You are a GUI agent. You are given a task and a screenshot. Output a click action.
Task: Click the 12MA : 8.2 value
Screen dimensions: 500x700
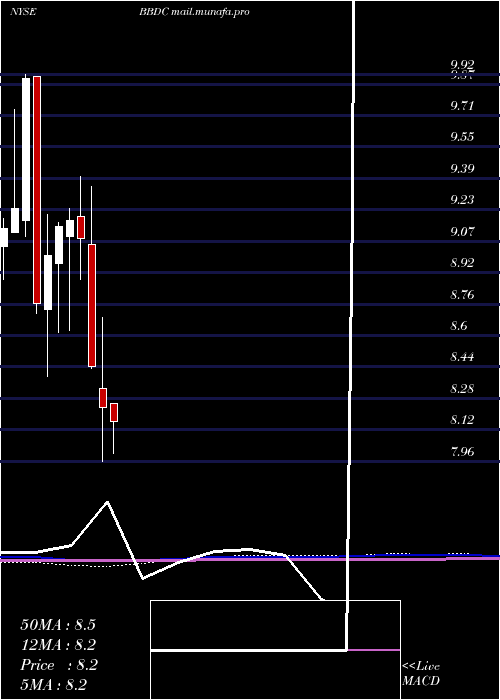(x=58, y=644)
